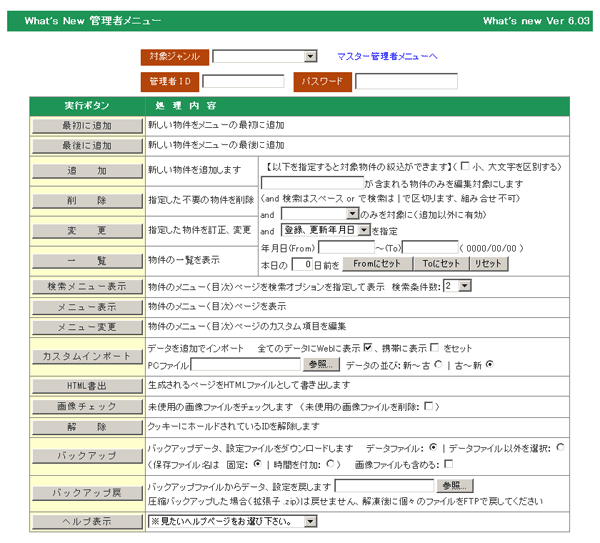Click the ヘルプ表示 button
The width and height of the screenshot is (600, 543).
click(87, 522)
